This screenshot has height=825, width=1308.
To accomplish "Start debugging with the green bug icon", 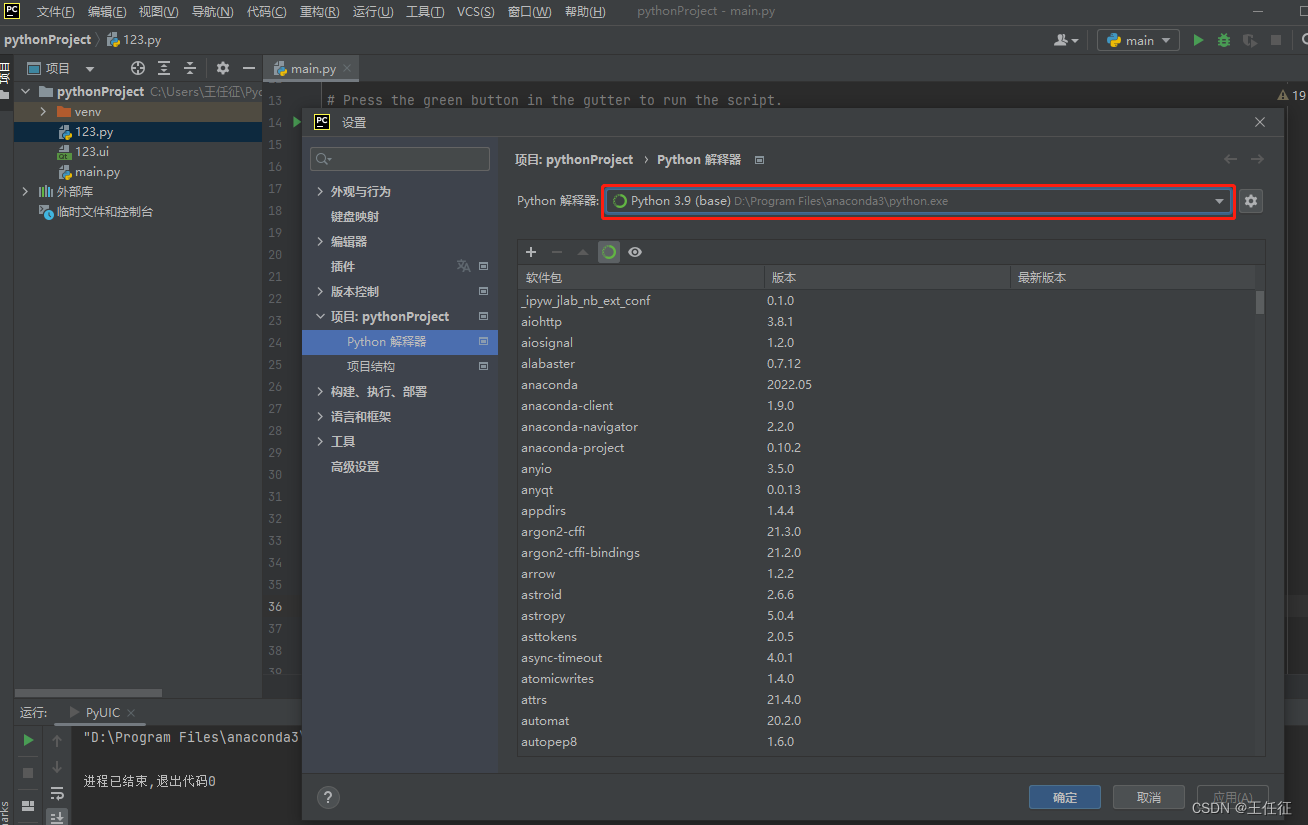I will click(1224, 40).
